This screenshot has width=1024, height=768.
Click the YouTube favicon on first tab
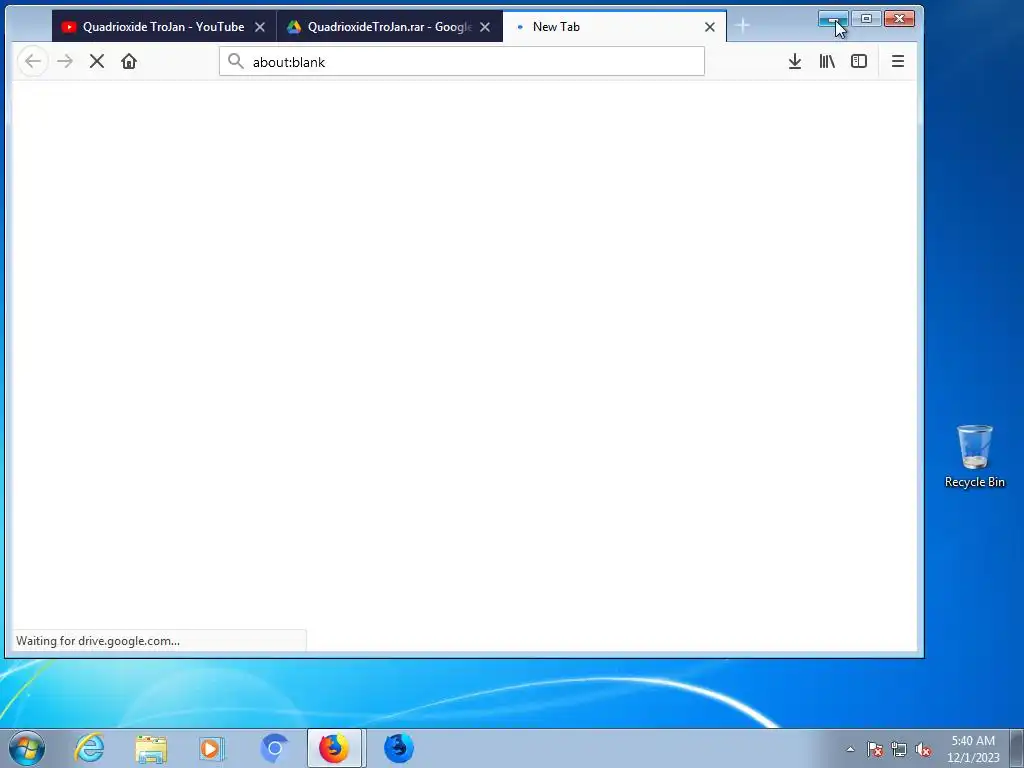(69, 27)
